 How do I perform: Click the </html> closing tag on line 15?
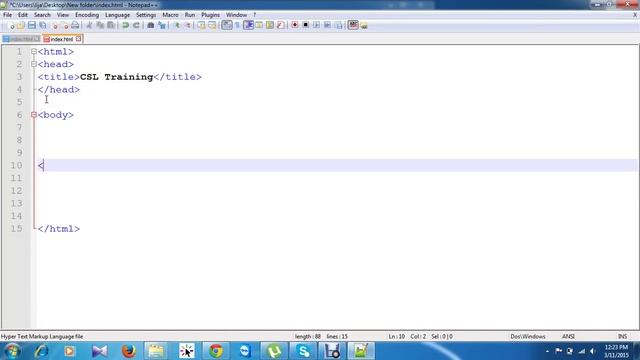[x=59, y=229]
